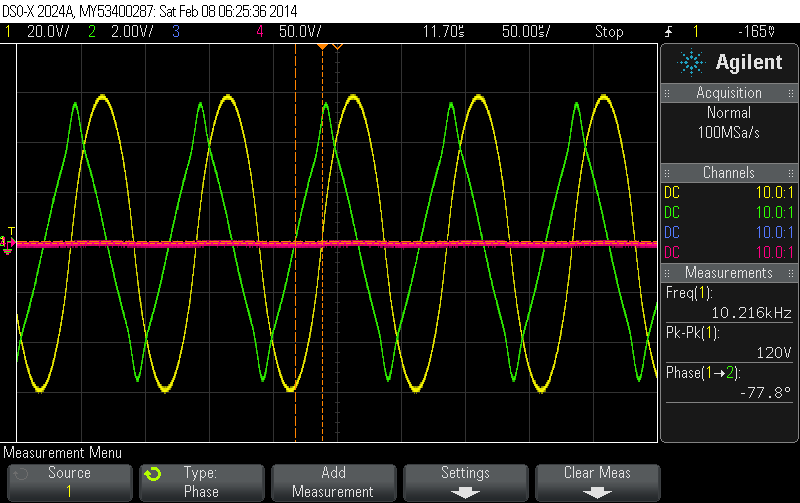Click the -165 trigger level value

pos(757,32)
